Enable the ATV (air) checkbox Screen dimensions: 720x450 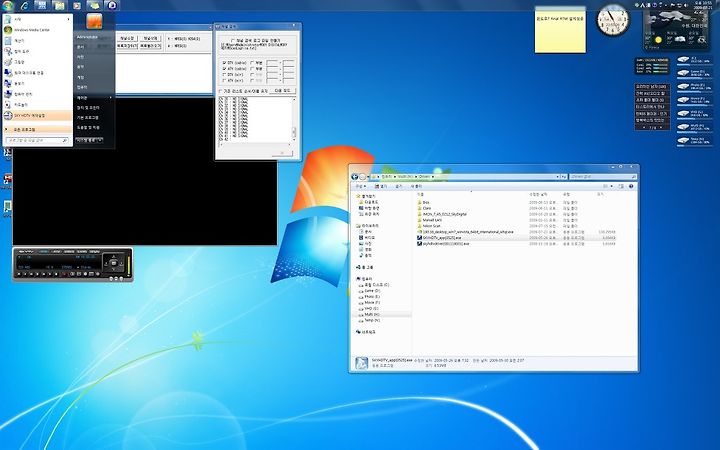(224, 80)
